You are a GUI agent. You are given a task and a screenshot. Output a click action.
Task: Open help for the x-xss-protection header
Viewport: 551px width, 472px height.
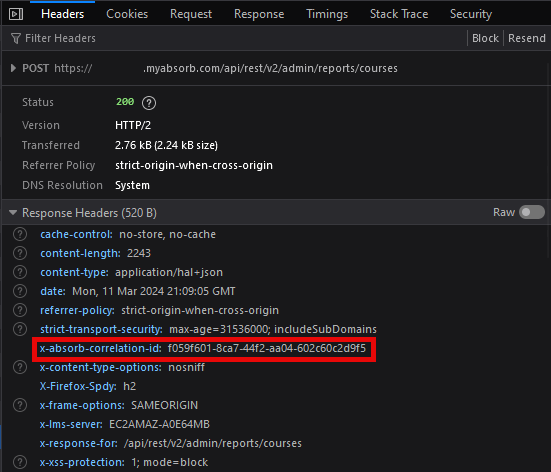(20, 462)
